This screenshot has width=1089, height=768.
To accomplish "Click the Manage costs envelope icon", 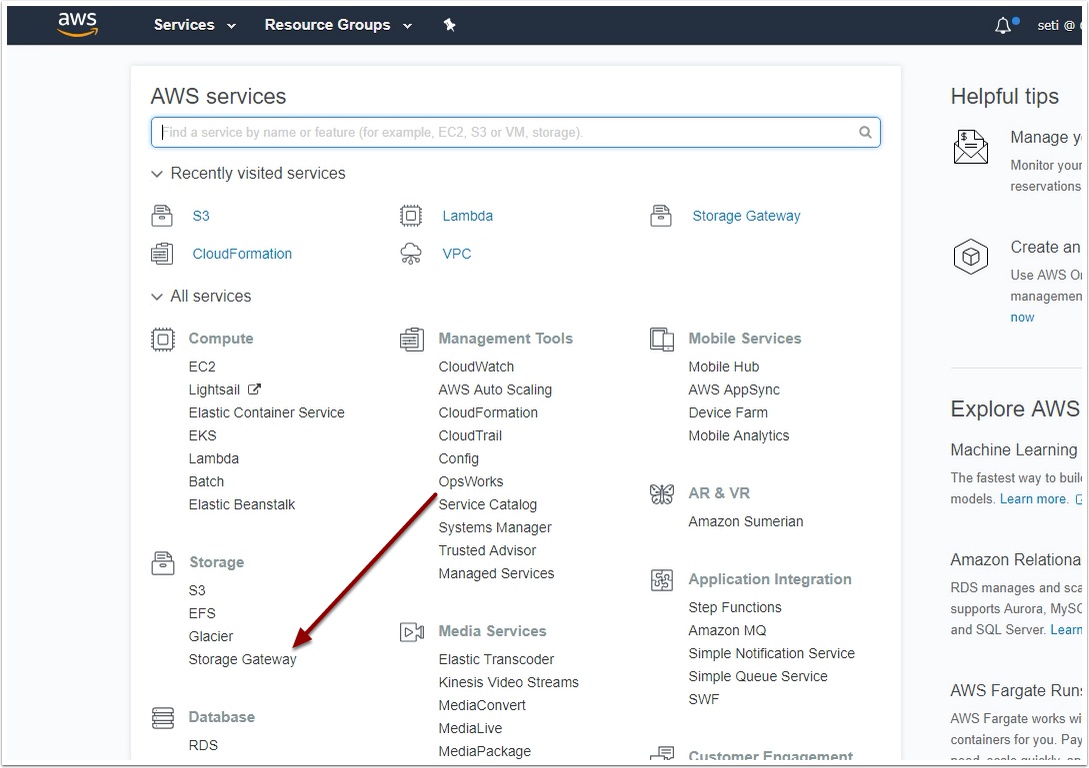I will click(x=971, y=147).
